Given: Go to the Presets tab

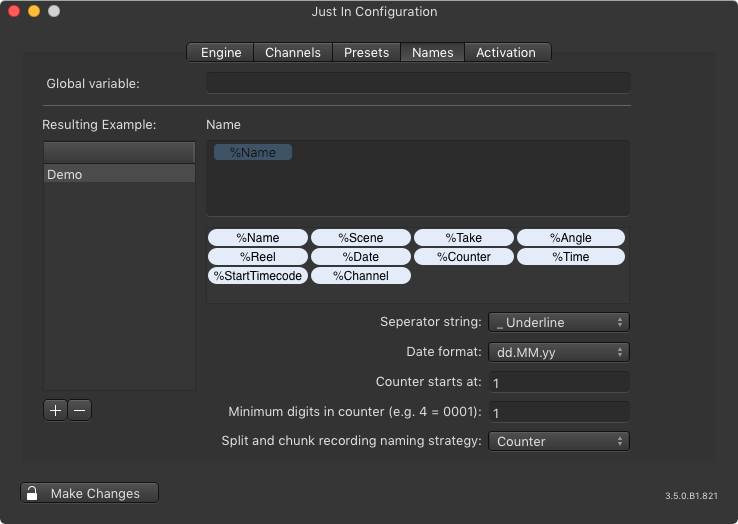Looking at the screenshot, I should point(366,52).
